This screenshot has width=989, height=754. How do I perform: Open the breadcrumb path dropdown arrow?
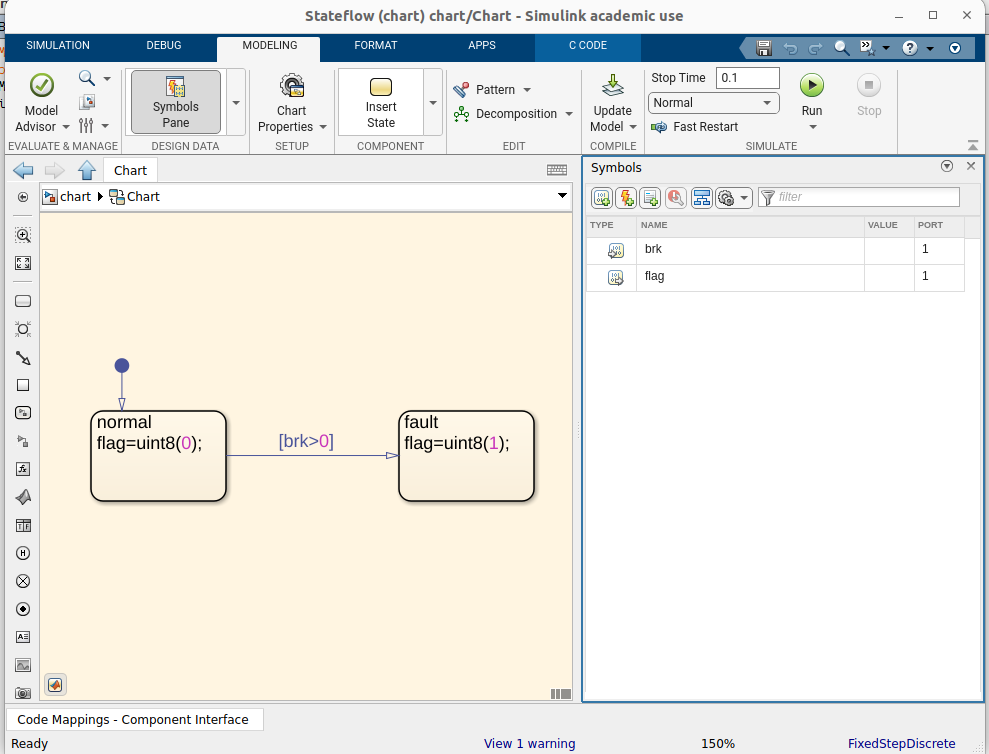tap(562, 196)
